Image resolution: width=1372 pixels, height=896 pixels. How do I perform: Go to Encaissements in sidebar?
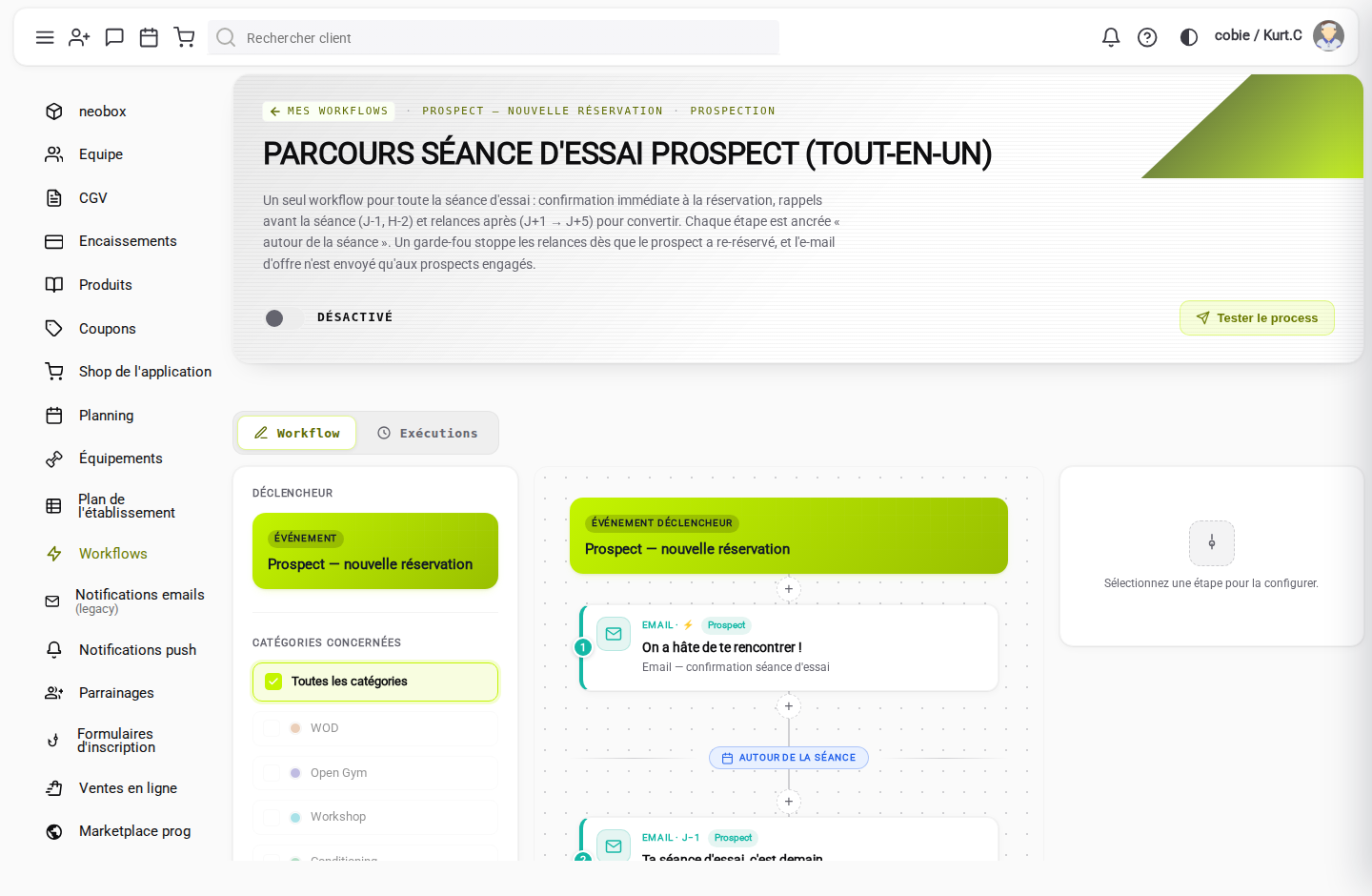pos(127,241)
